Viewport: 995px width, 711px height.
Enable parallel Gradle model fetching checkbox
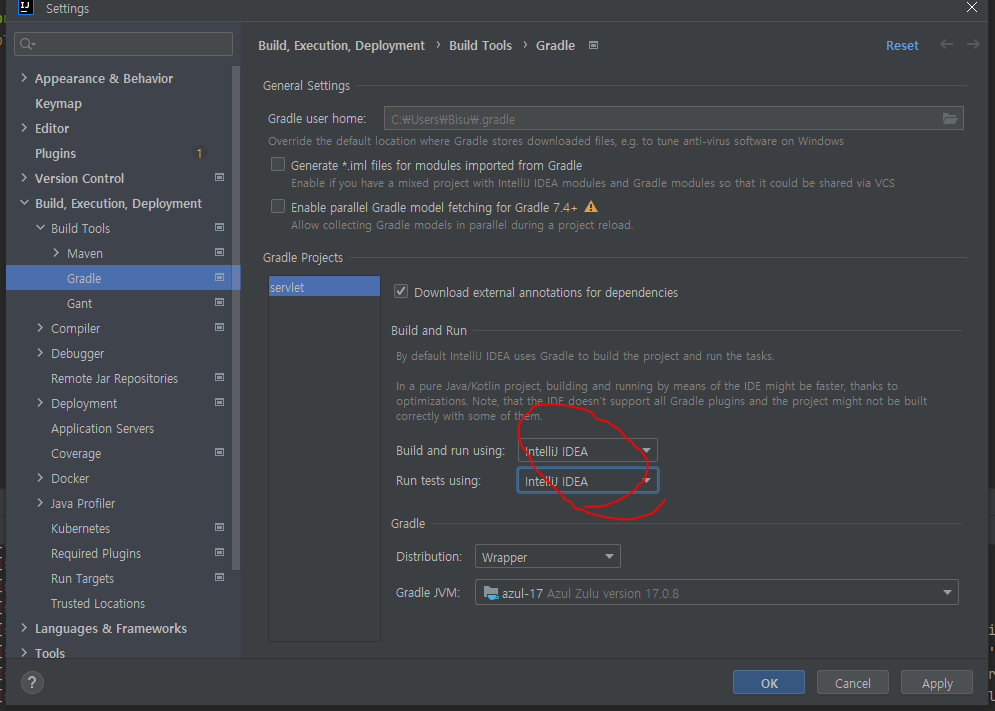pos(278,206)
